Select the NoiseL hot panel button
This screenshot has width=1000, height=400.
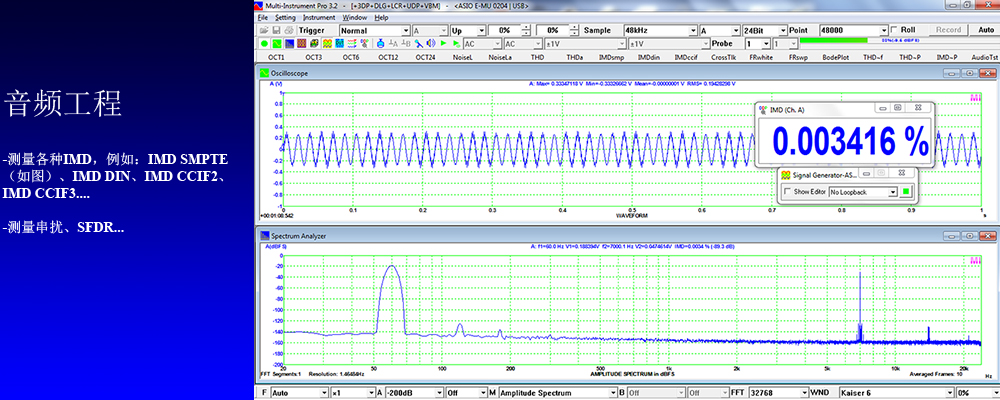(462, 57)
